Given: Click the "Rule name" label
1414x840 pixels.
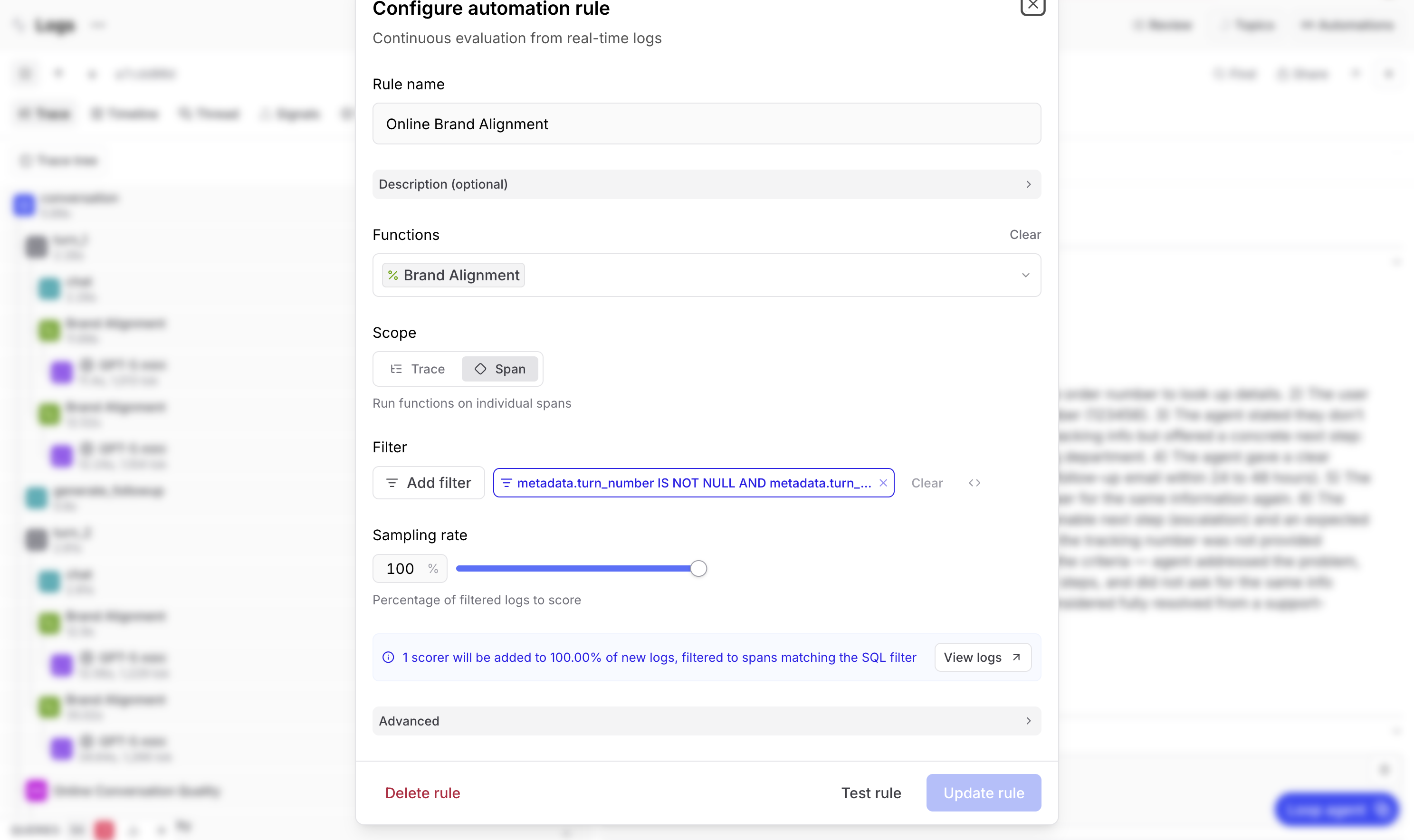Looking at the screenshot, I should [x=408, y=85].
